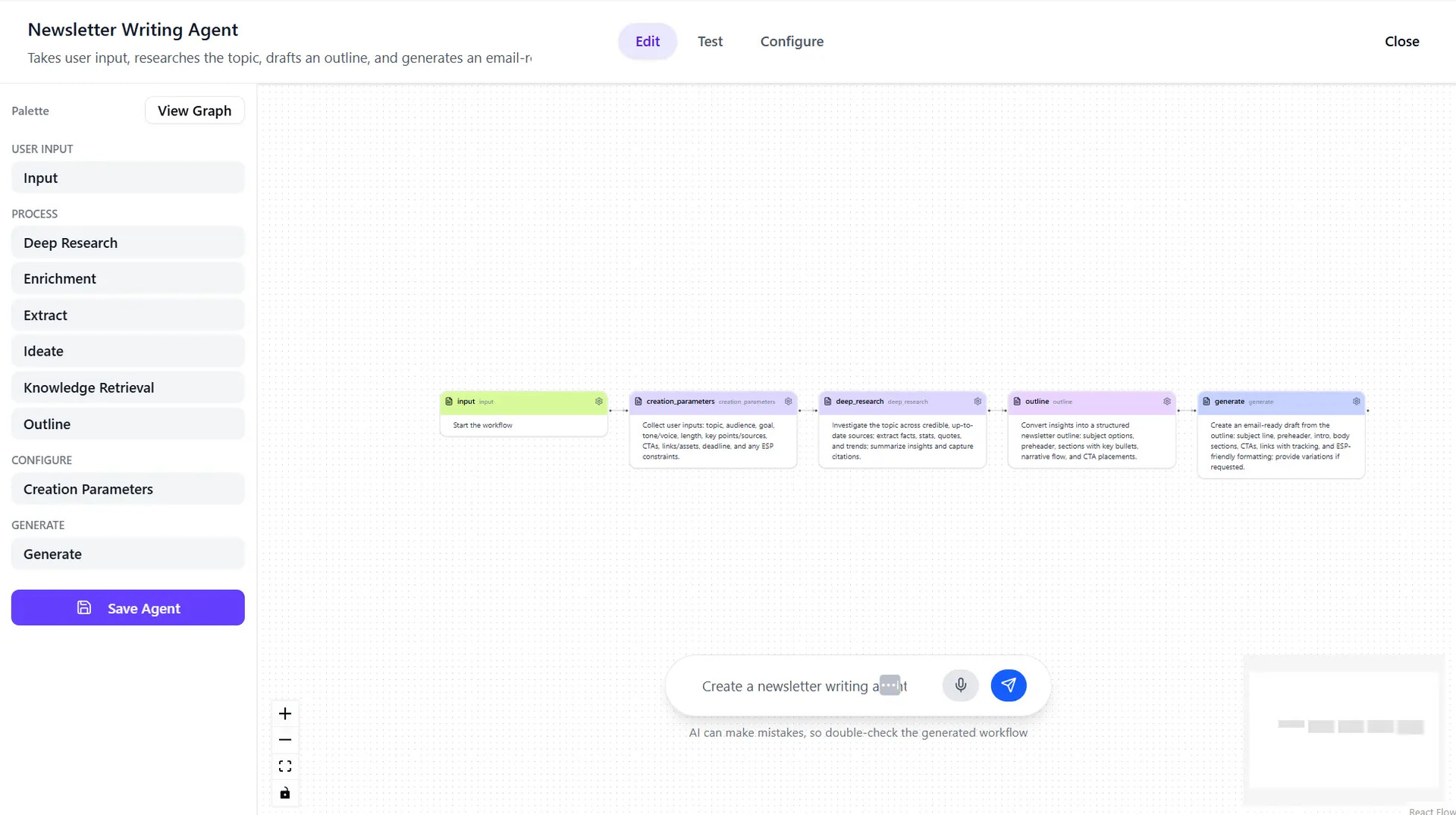Viewport: 1456px width, 815px height.
Task: Open settings gear on the outline node
Action: [x=1166, y=401]
